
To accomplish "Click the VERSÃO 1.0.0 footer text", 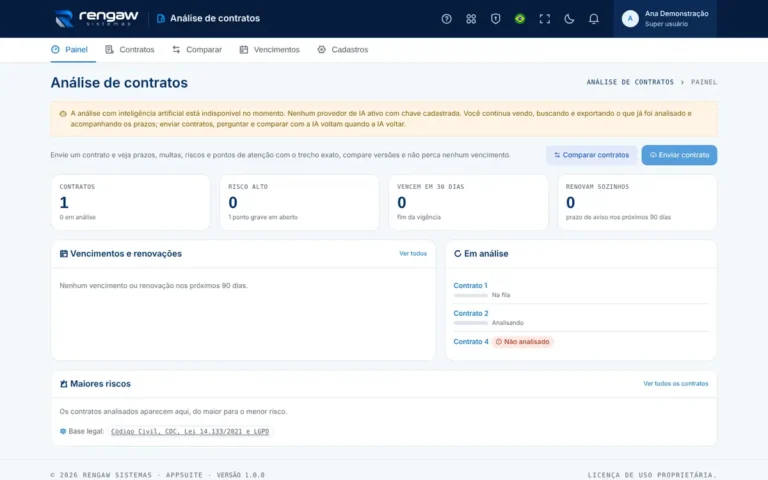I will [x=240, y=475].
